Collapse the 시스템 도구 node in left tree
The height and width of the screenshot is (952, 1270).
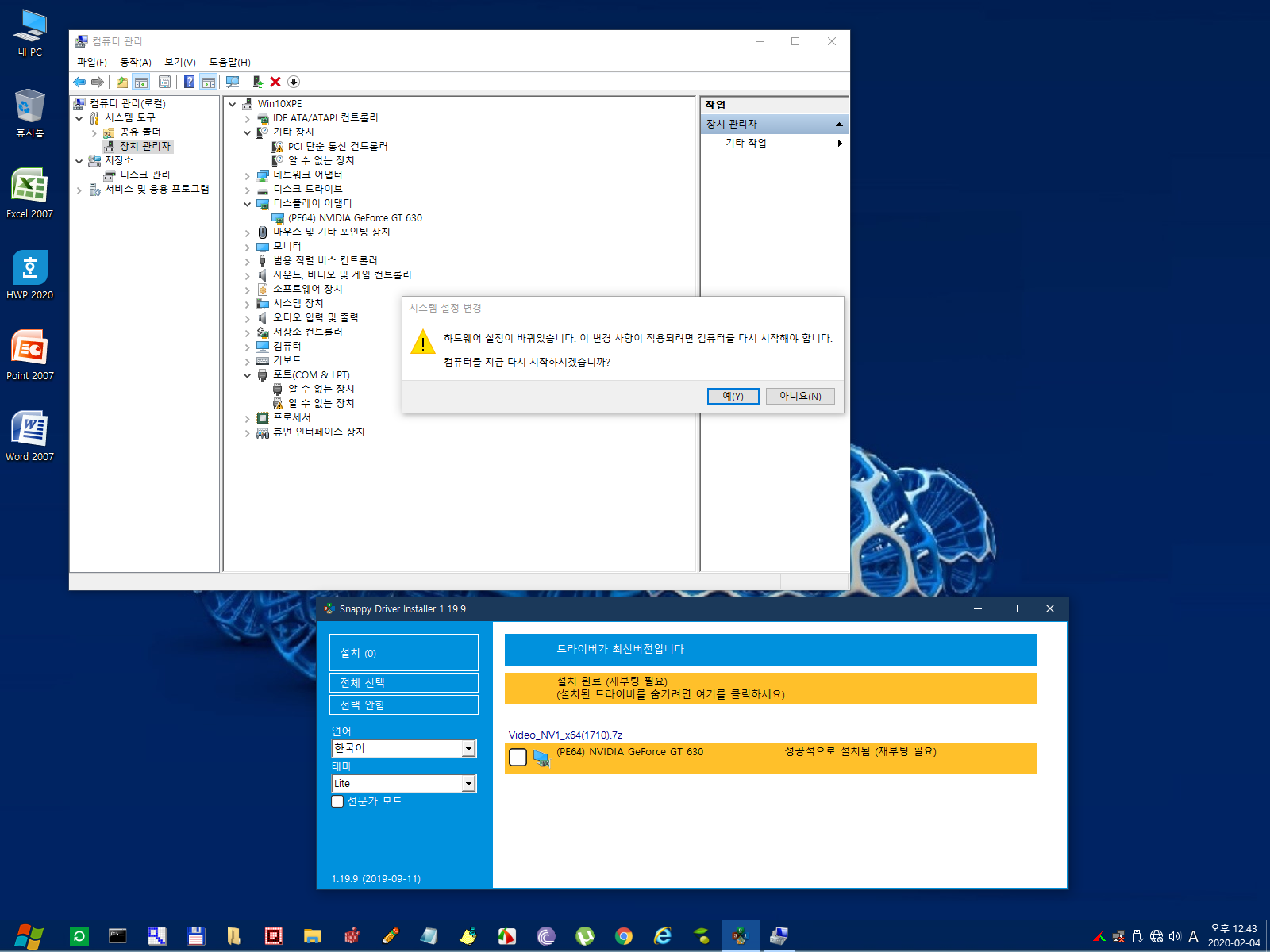click(x=79, y=118)
